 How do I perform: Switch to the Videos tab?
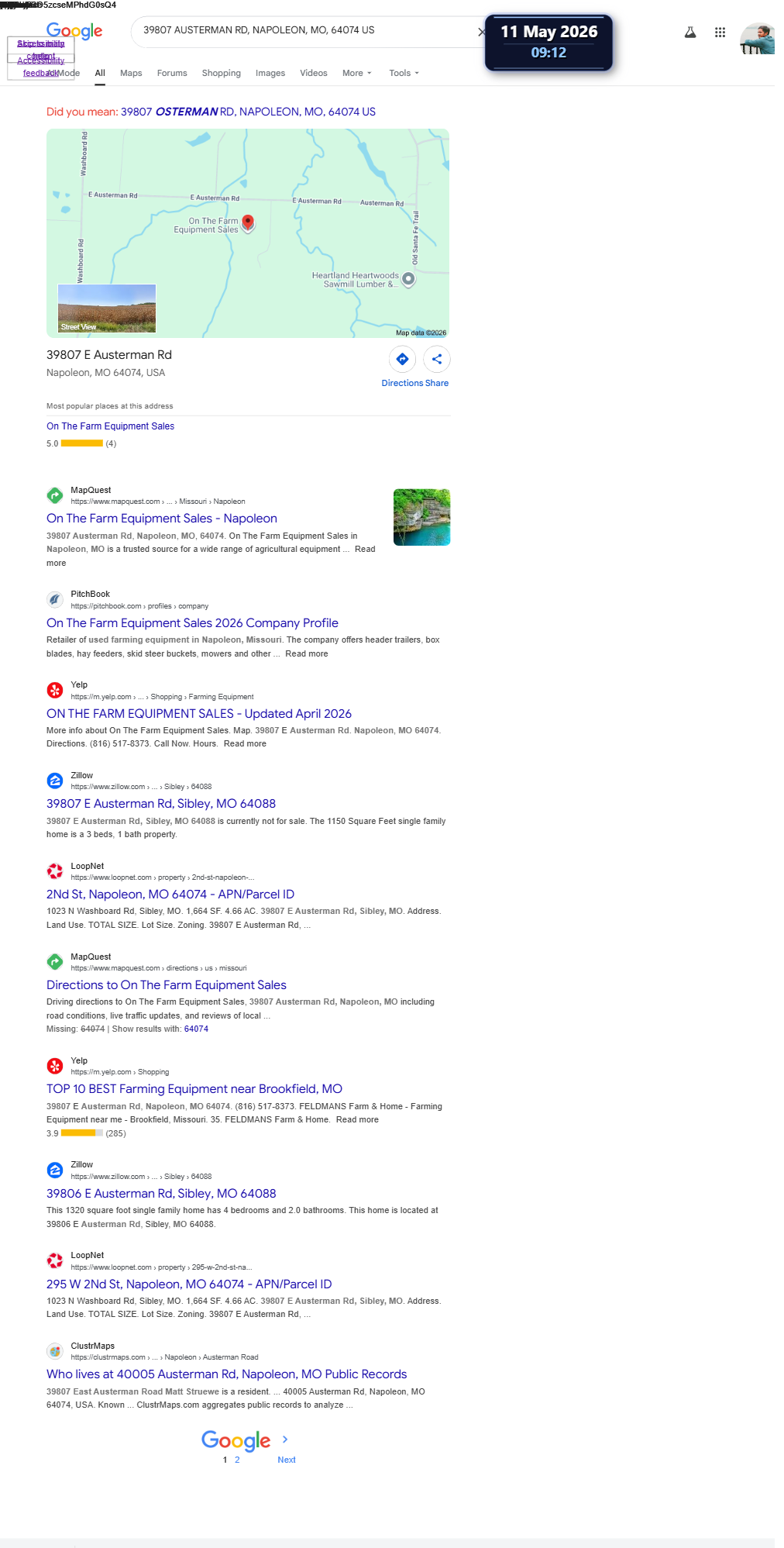point(314,73)
